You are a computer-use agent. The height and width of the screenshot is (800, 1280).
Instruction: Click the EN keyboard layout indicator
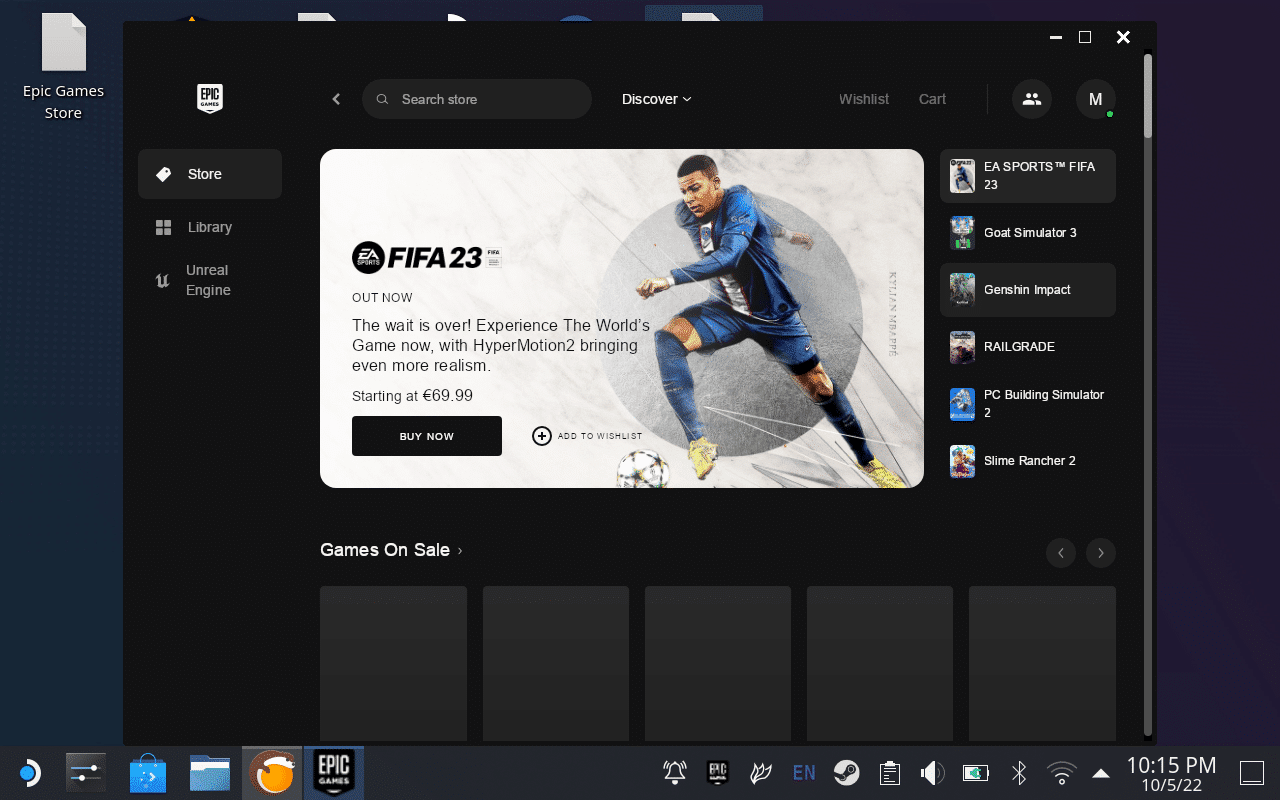click(x=803, y=772)
